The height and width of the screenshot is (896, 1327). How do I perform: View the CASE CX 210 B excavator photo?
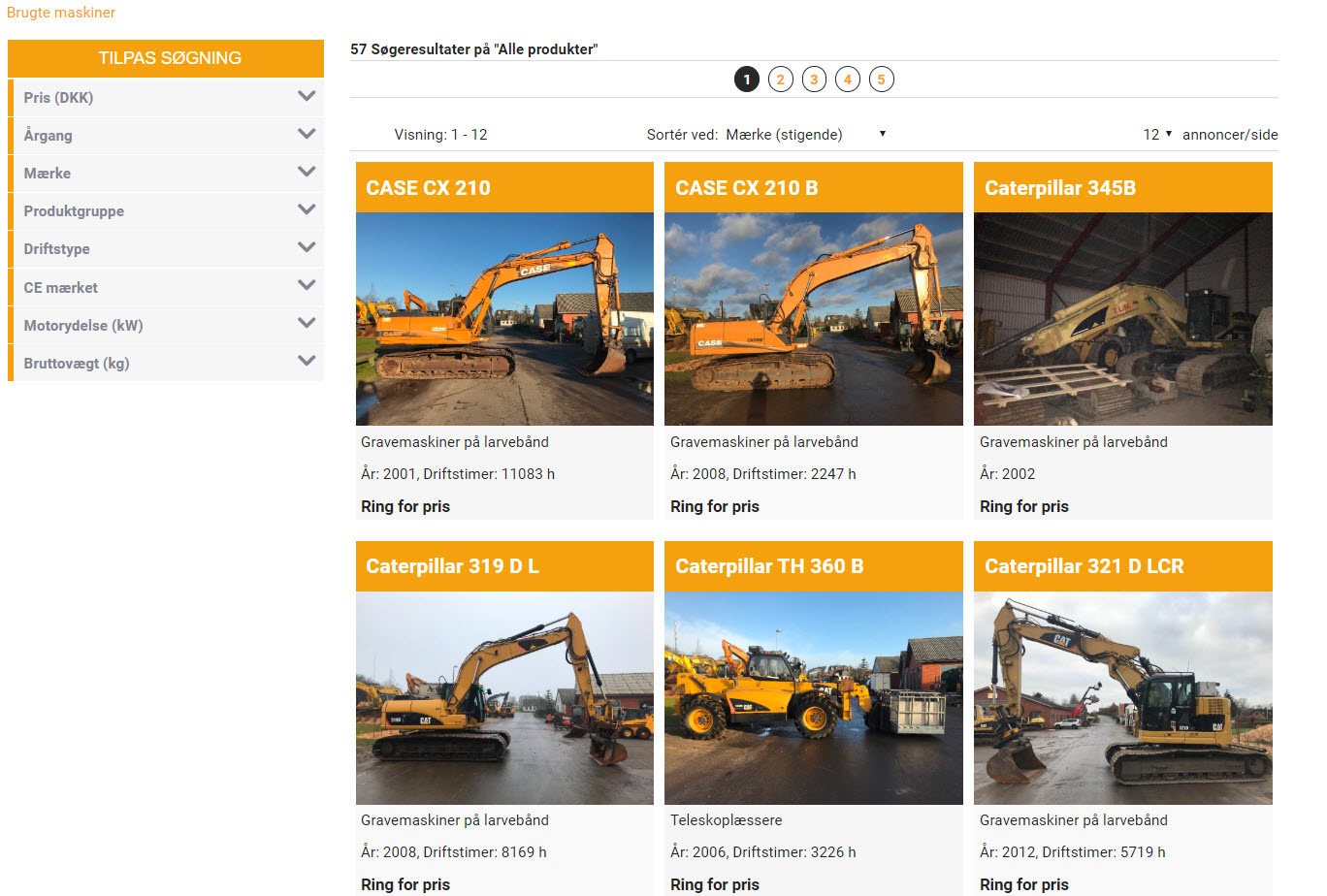pos(814,319)
